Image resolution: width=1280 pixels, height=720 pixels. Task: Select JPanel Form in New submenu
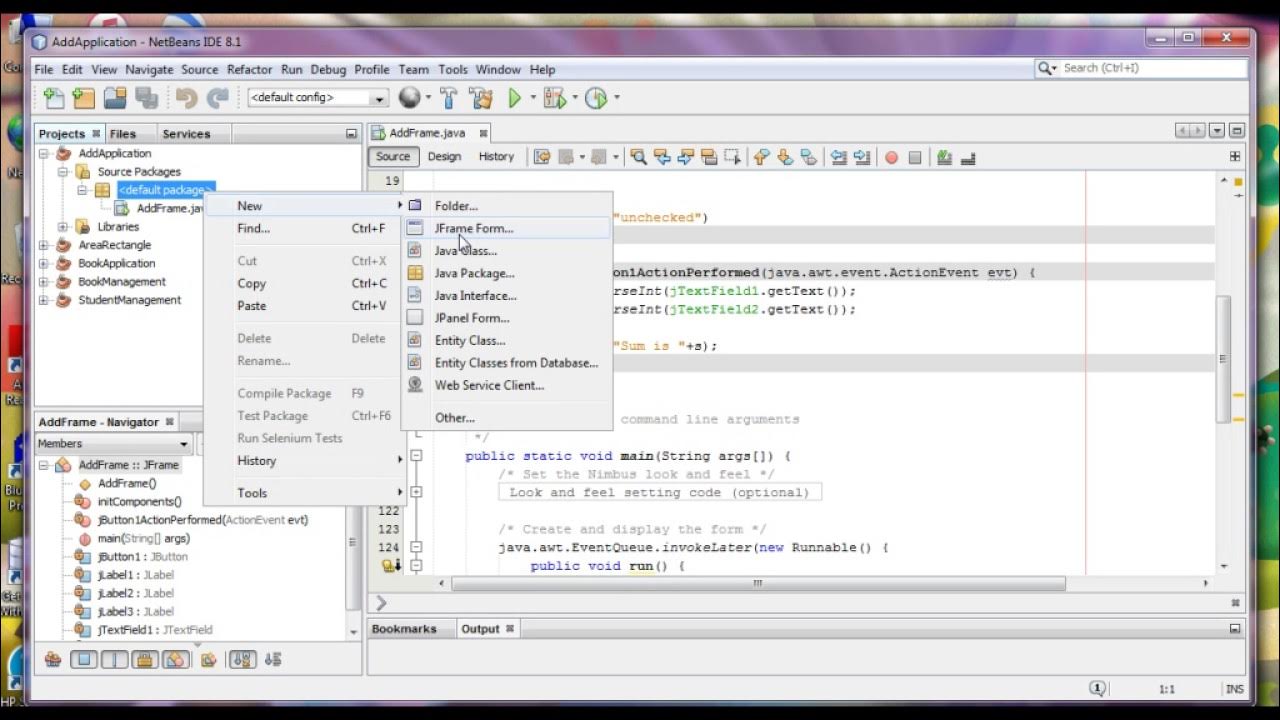point(507,318)
